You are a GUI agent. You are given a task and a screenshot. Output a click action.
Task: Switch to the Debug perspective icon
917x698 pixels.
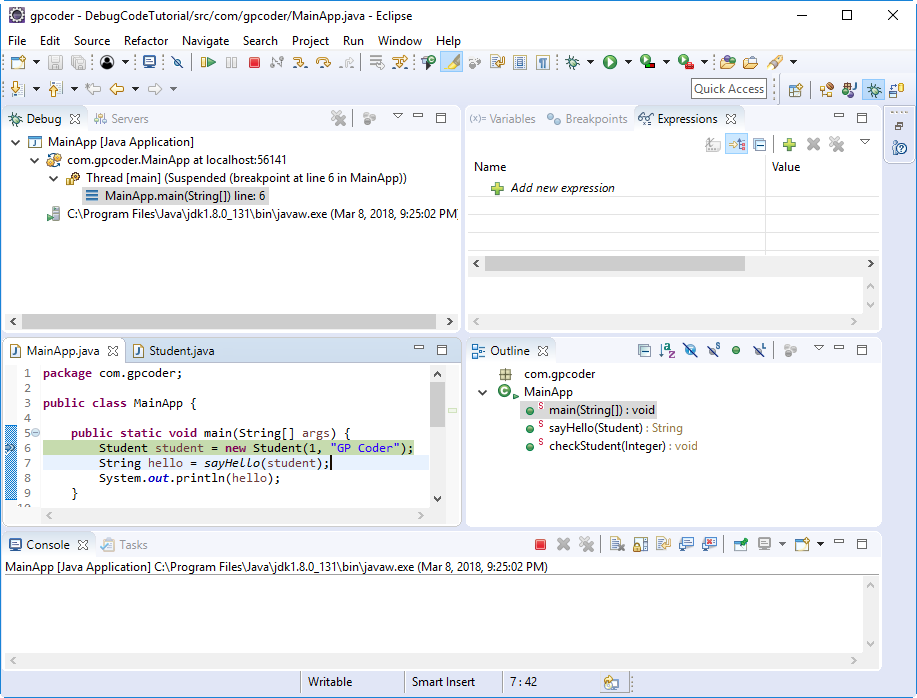(x=874, y=90)
